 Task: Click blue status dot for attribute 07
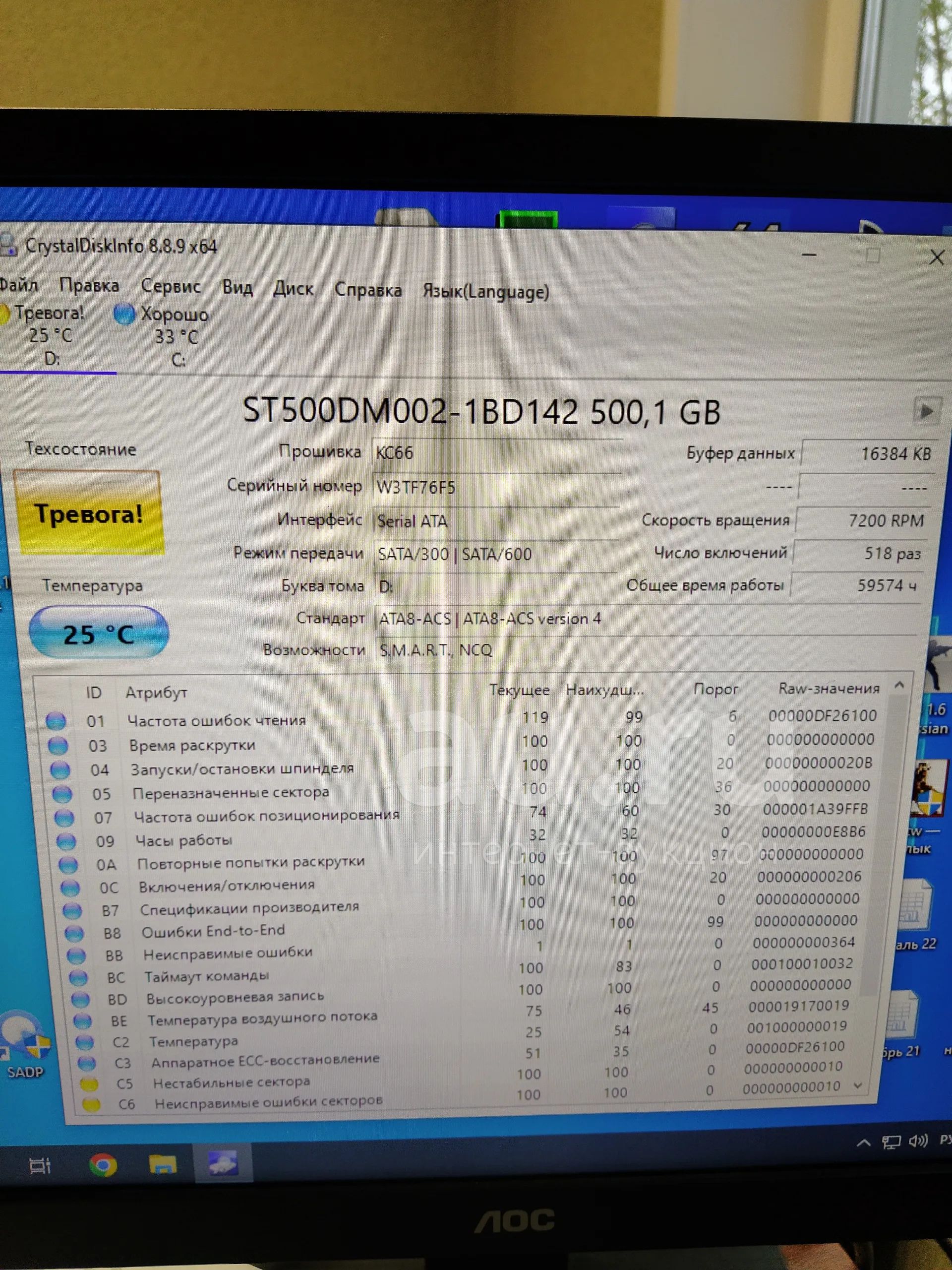click(64, 817)
